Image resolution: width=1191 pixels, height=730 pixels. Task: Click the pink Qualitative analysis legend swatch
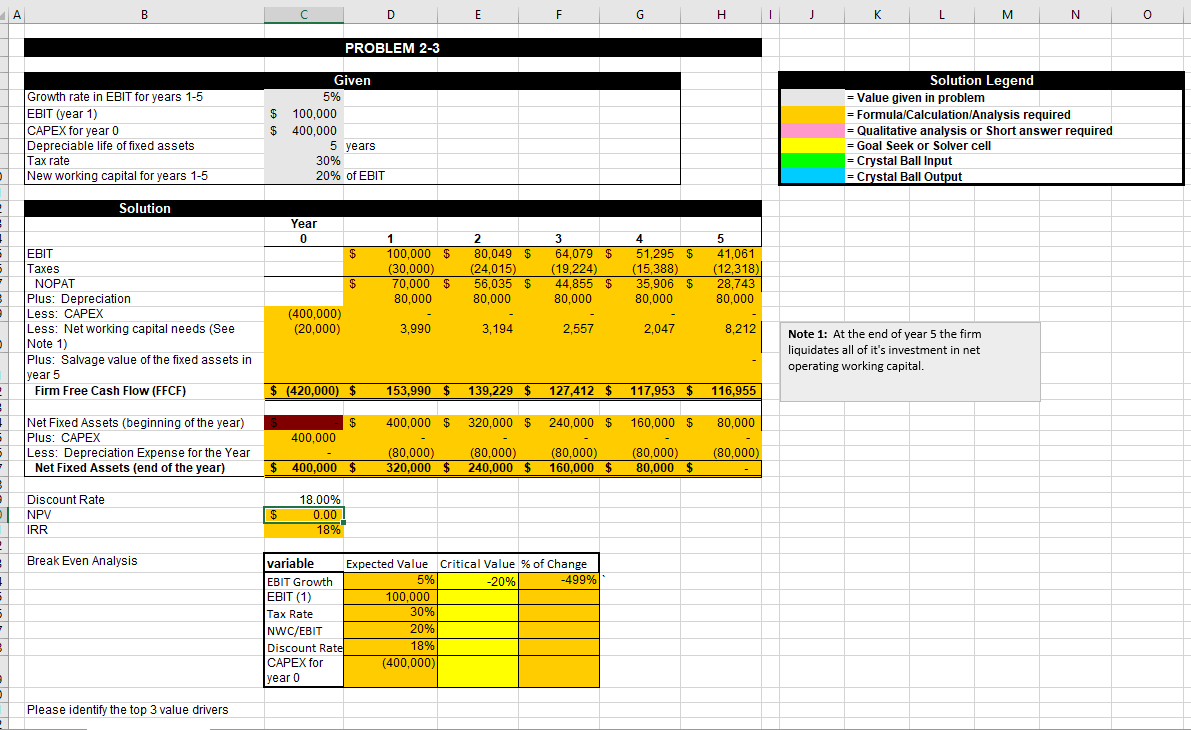point(813,131)
